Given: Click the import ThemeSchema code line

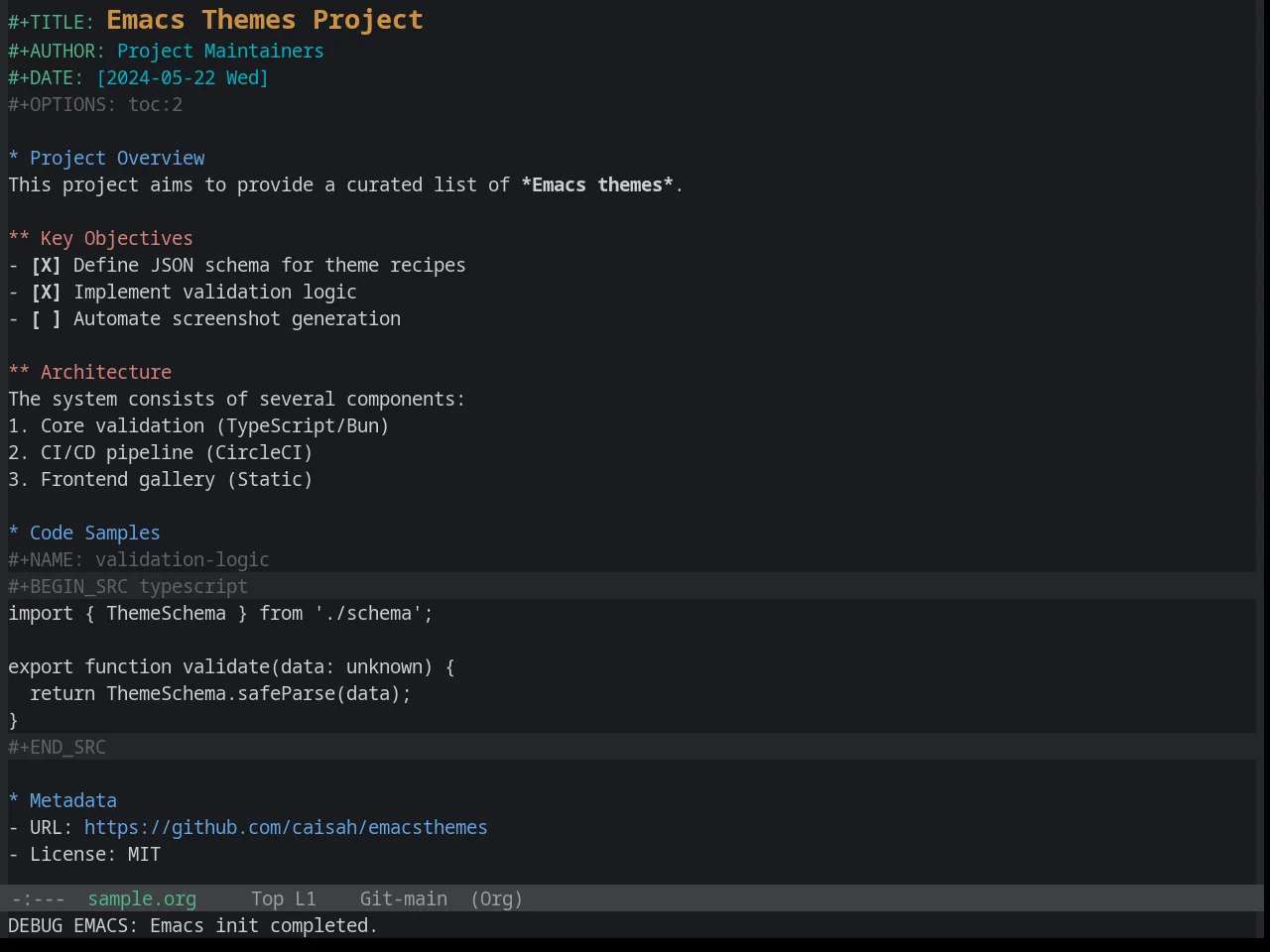Looking at the screenshot, I should pyautogui.click(x=220, y=614).
